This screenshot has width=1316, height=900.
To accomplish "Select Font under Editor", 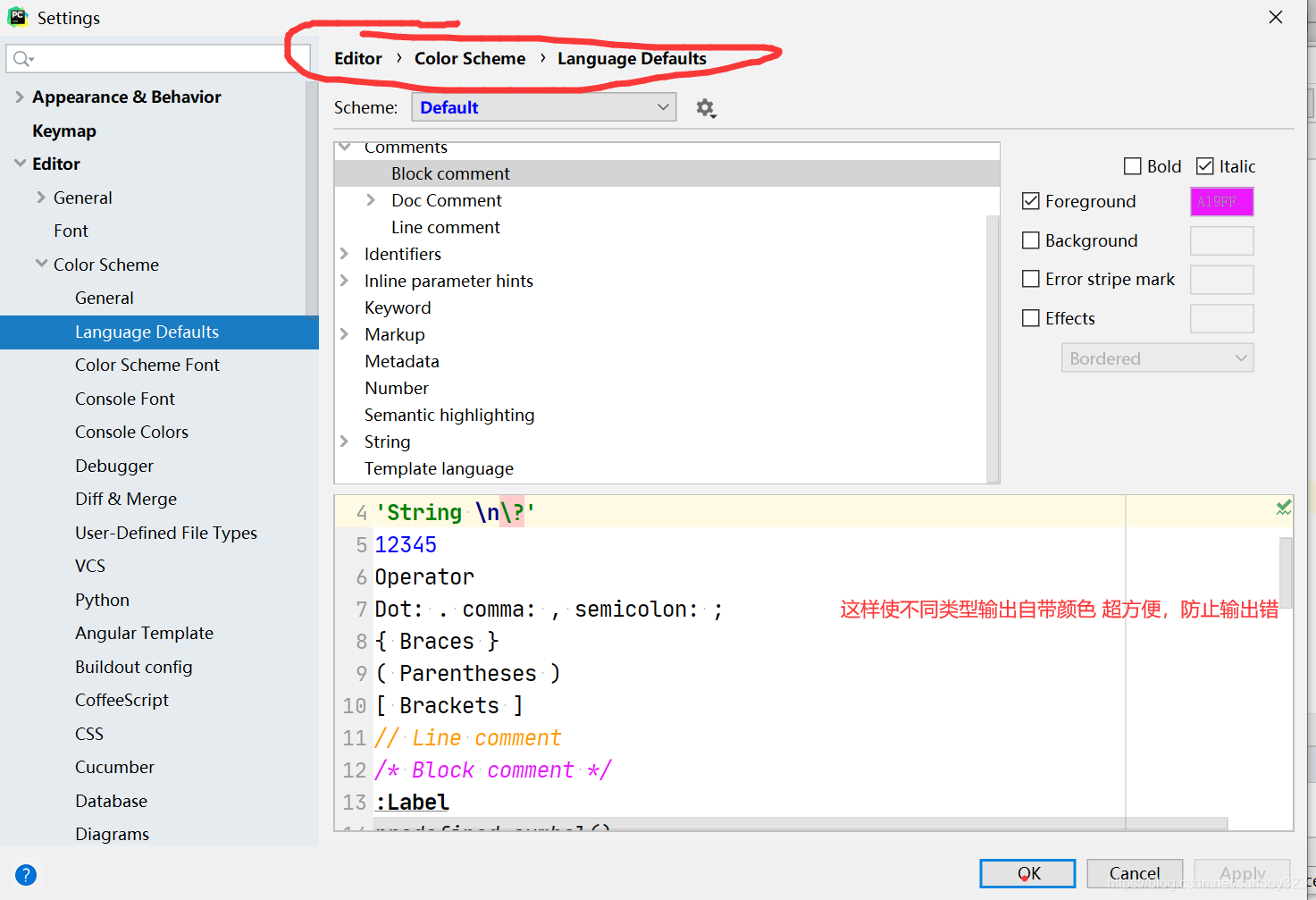I will [x=71, y=231].
